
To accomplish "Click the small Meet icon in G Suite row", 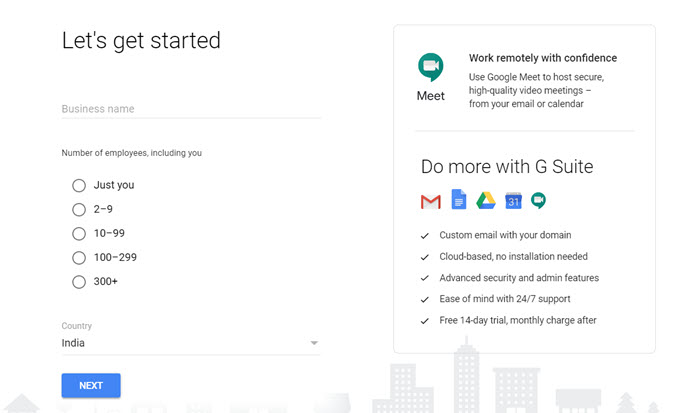I will pyautogui.click(x=539, y=200).
